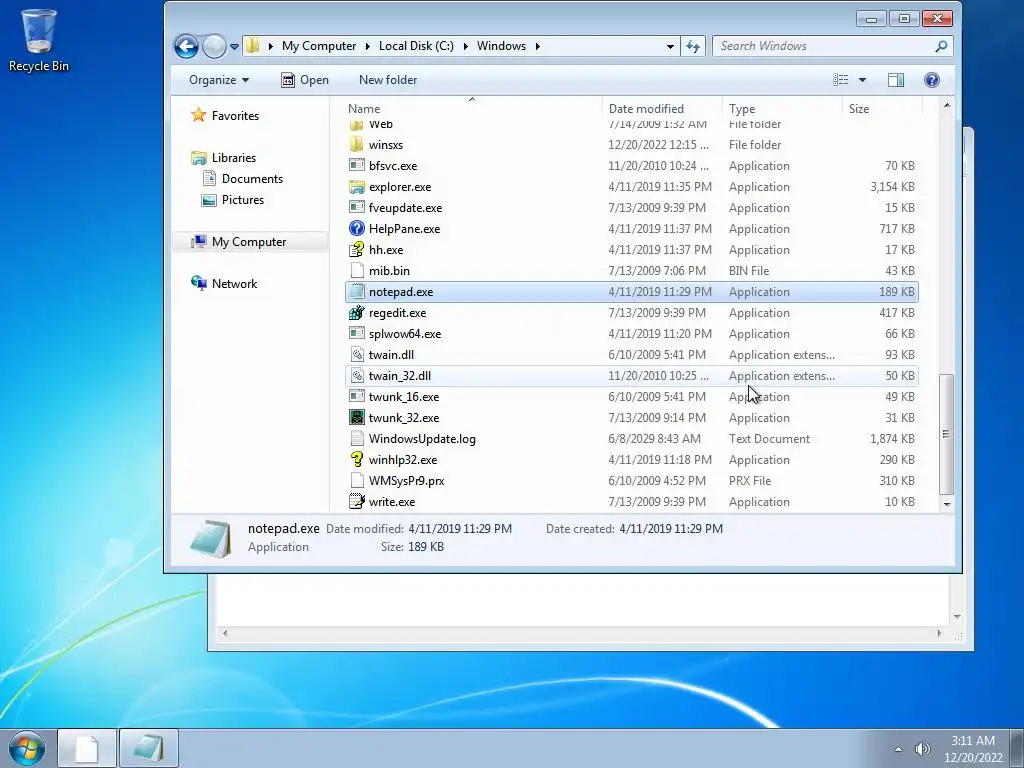Click the search magnifier icon

pos(941,46)
